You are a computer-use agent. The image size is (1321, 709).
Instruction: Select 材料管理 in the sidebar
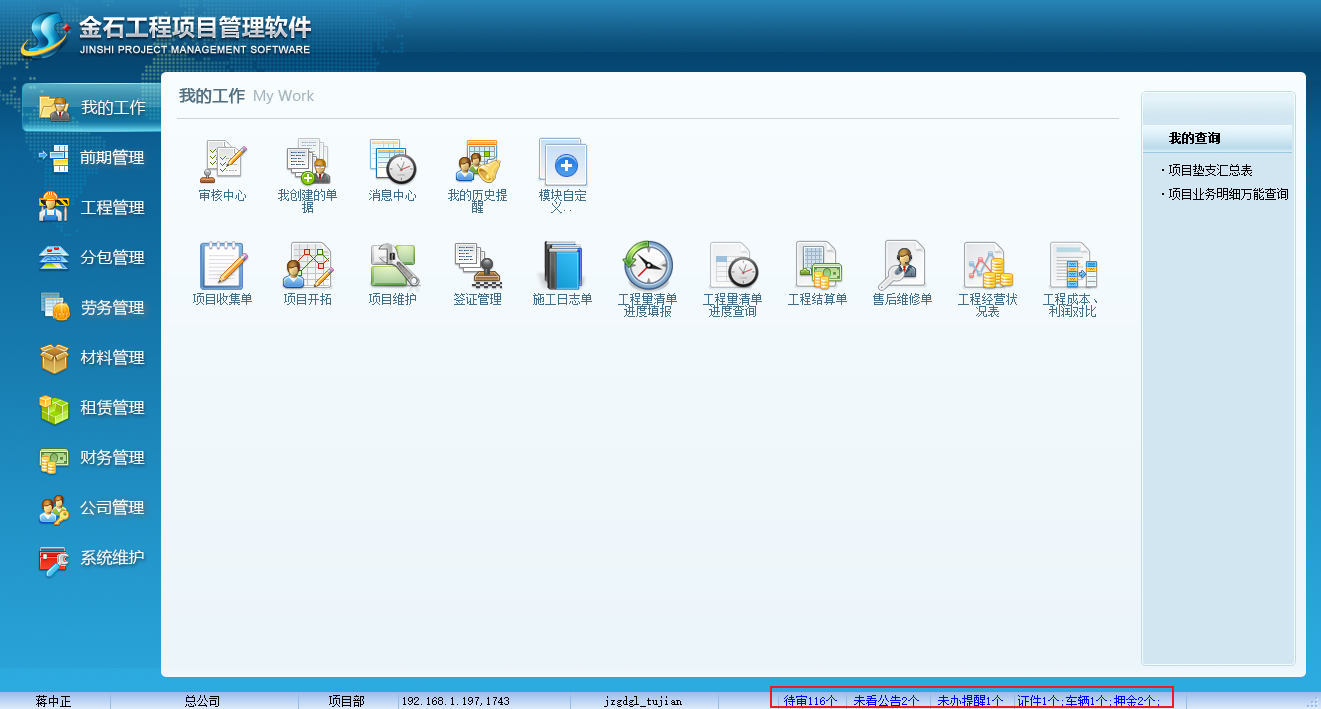tap(112, 358)
